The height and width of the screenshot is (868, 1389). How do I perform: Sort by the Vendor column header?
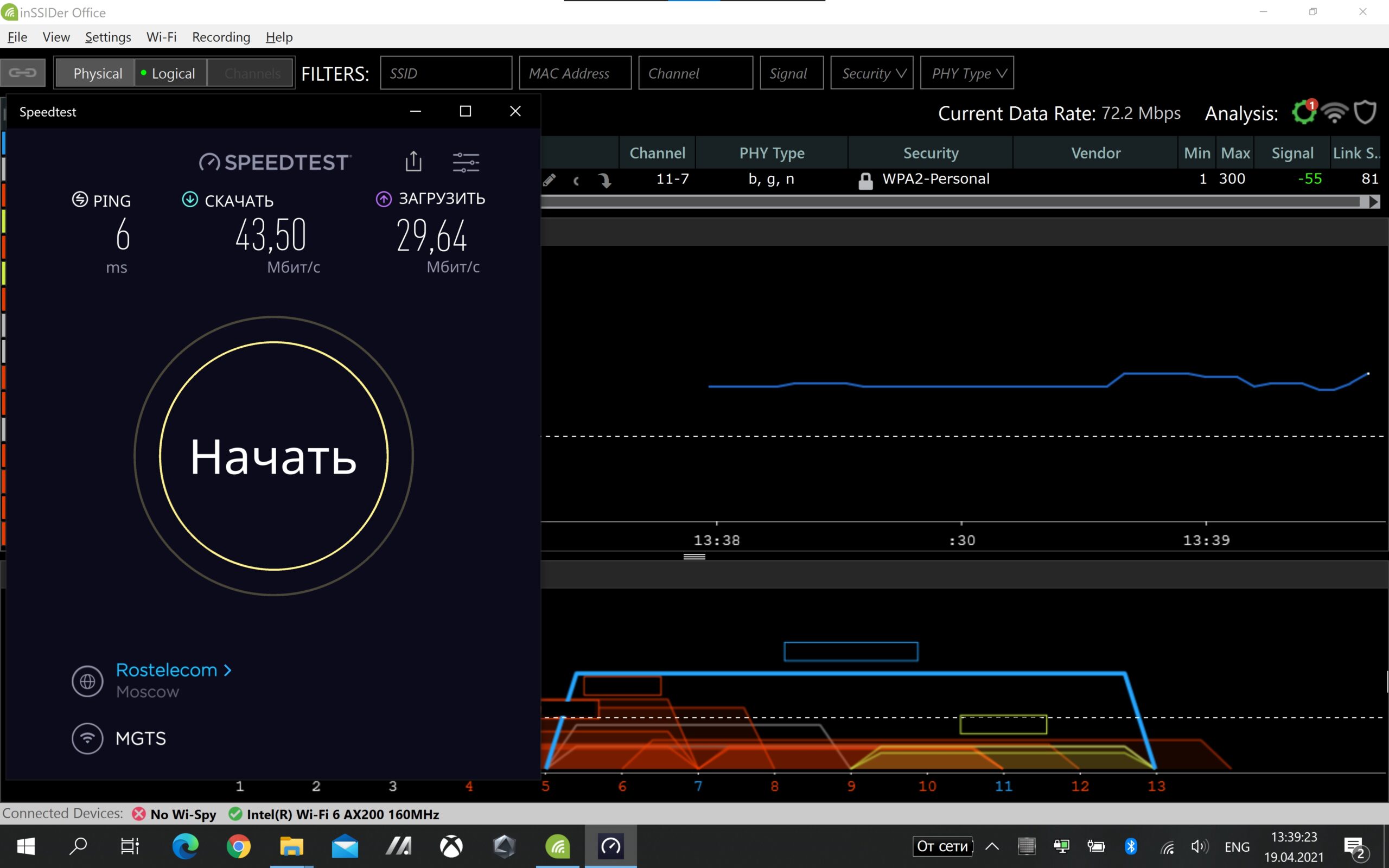point(1095,152)
